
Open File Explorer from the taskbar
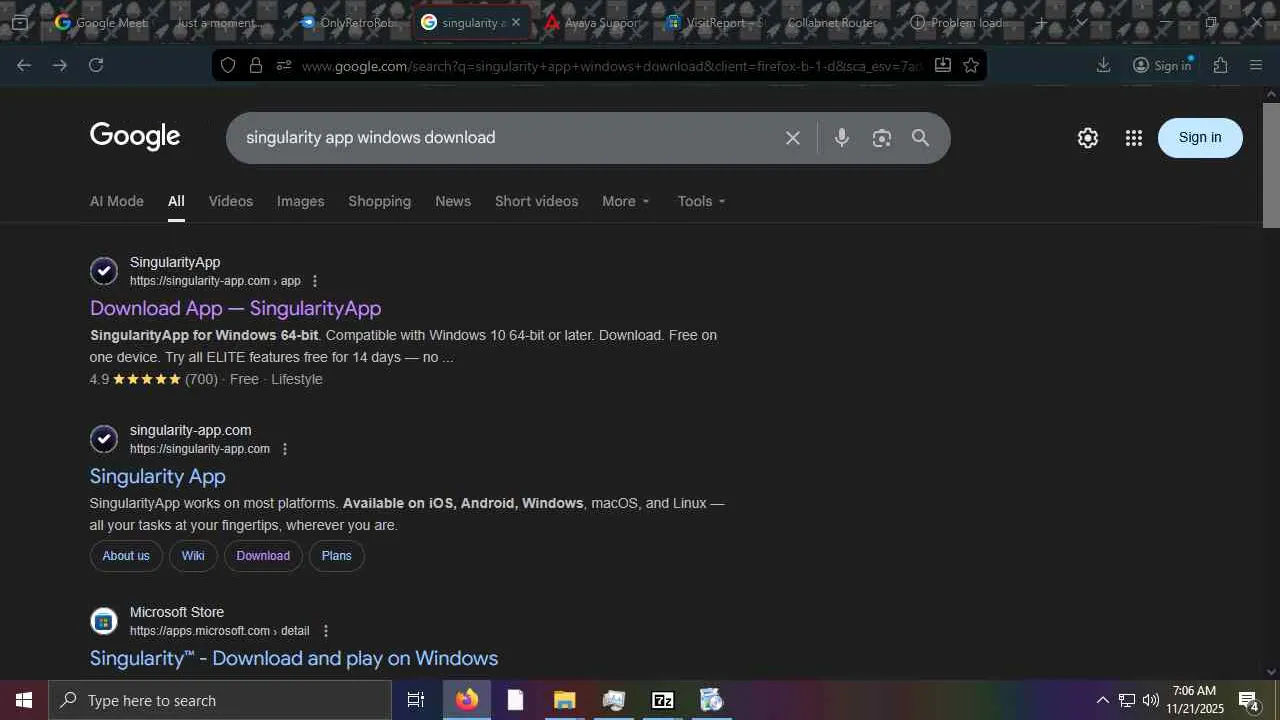point(564,700)
